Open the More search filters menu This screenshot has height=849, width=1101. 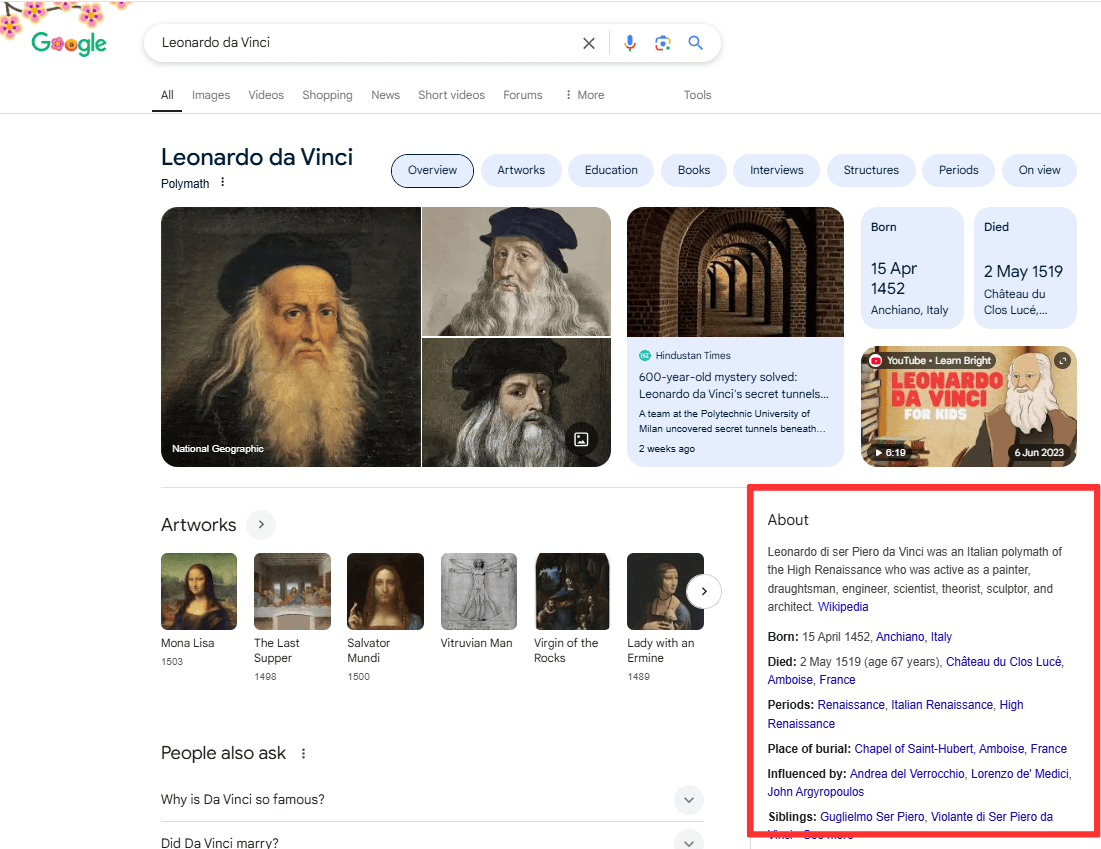584,95
